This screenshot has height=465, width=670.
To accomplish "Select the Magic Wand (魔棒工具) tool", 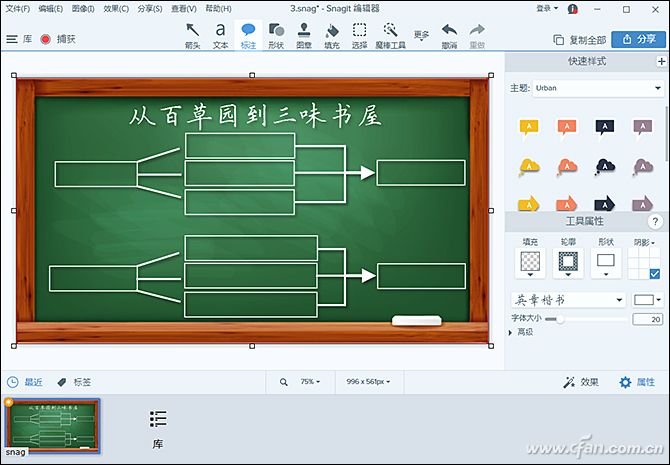I will [390, 36].
